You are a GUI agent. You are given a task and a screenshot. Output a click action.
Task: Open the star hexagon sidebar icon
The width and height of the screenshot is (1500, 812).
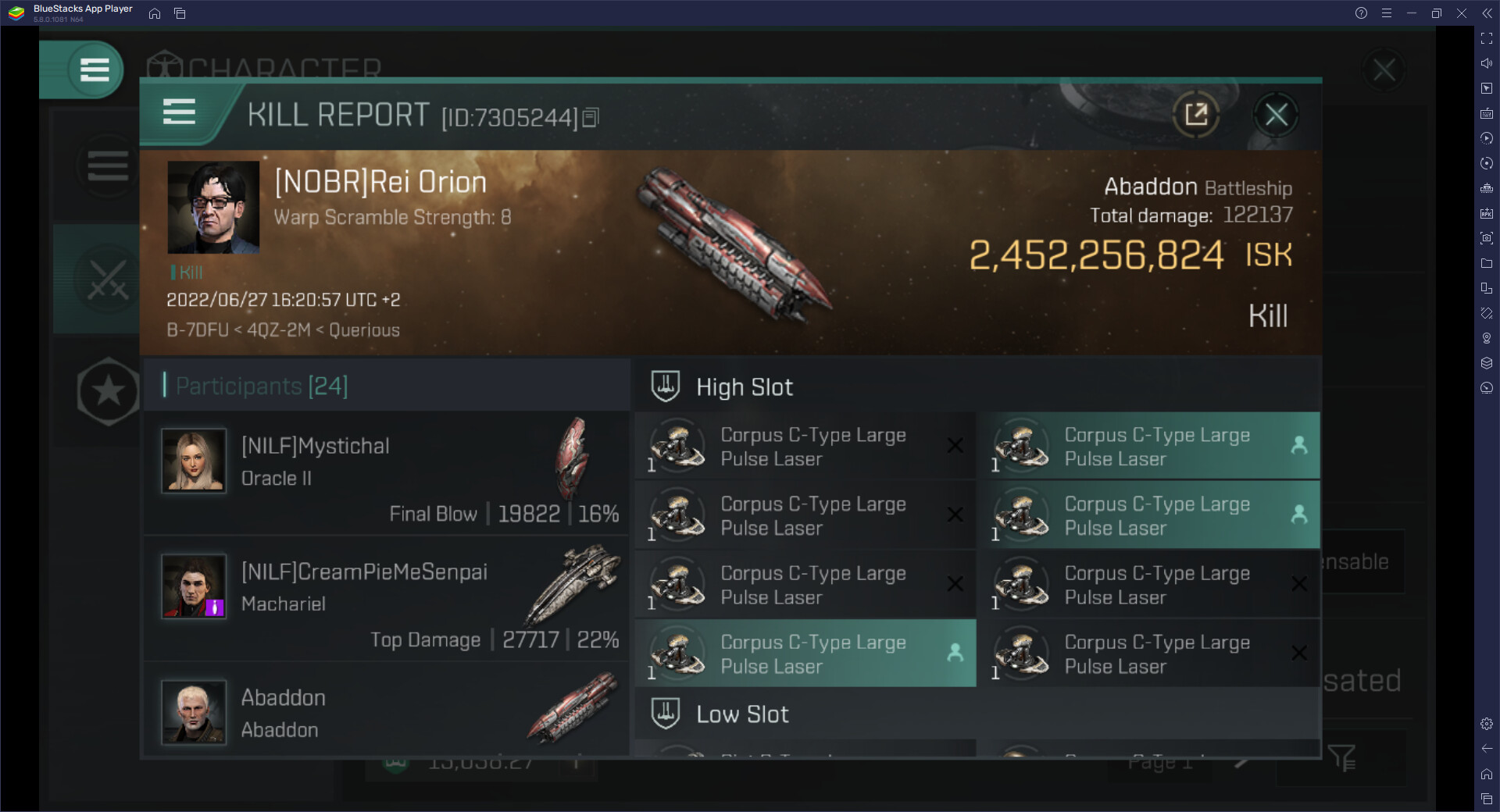[x=108, y=390]
